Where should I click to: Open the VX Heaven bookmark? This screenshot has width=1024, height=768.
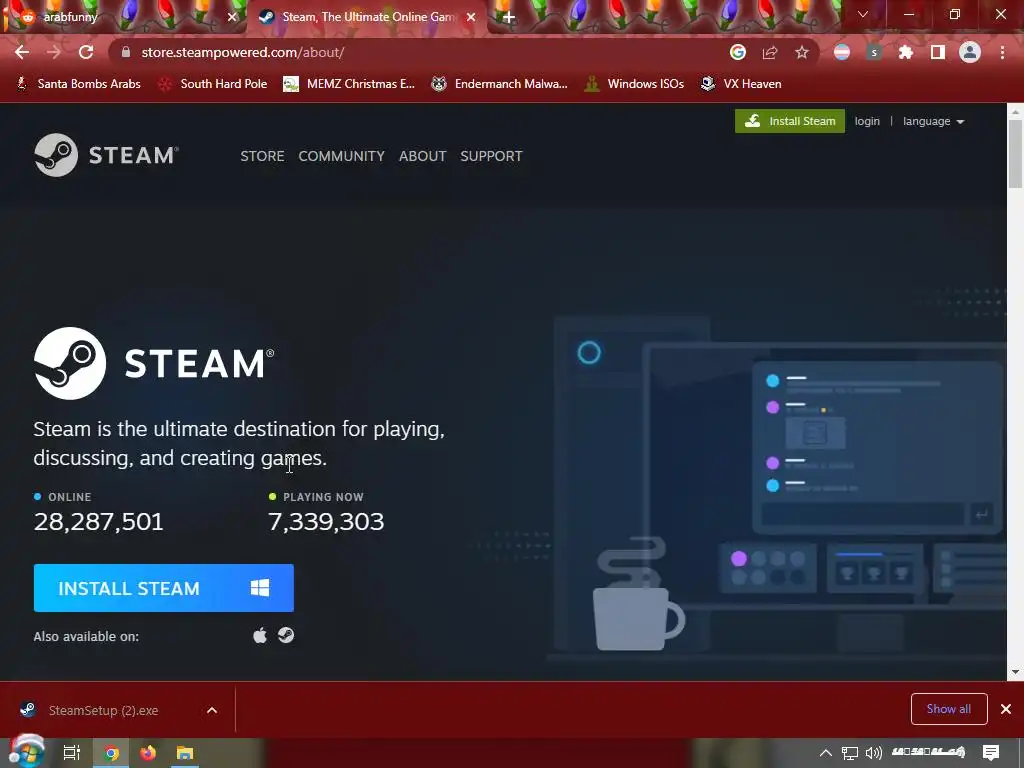[741, 84]
